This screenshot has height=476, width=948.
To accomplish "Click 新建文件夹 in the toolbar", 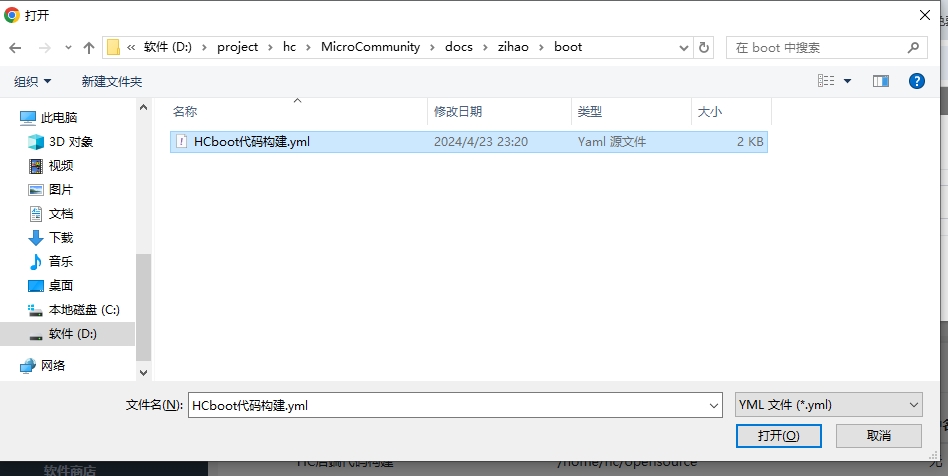I will [x=112, y=81].
